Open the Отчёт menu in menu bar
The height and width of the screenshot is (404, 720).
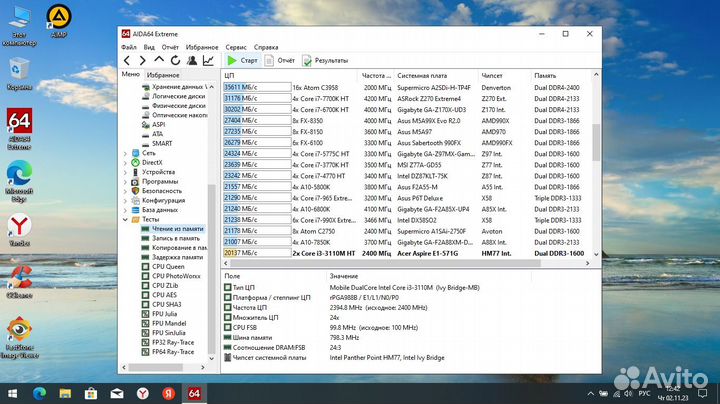point(170,47)
